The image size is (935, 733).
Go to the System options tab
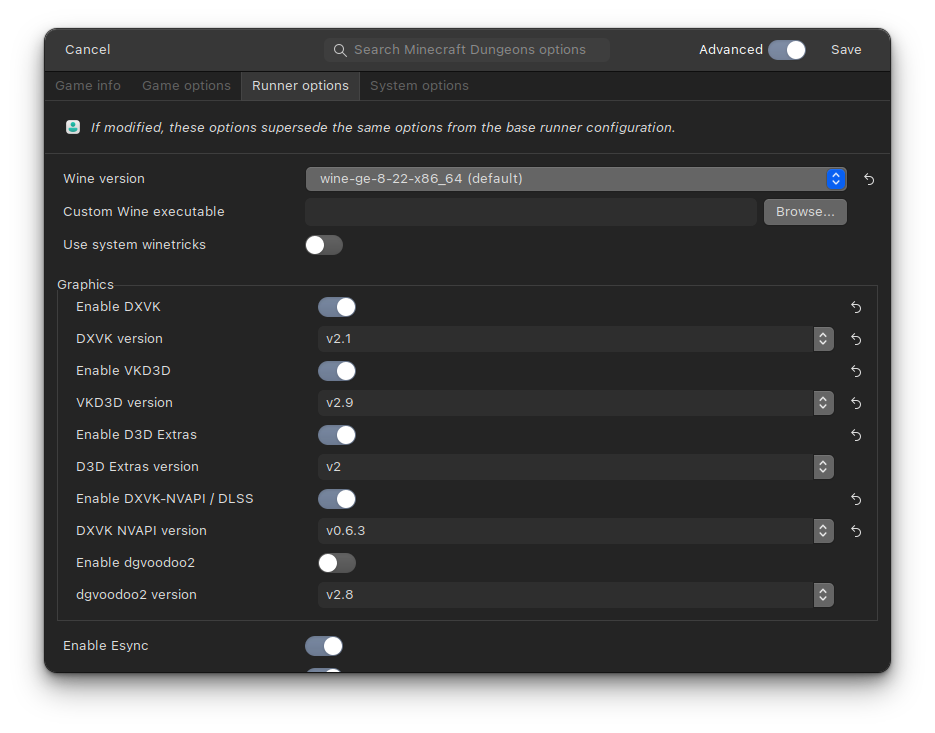pyautogui.click(x=419, y=86)
